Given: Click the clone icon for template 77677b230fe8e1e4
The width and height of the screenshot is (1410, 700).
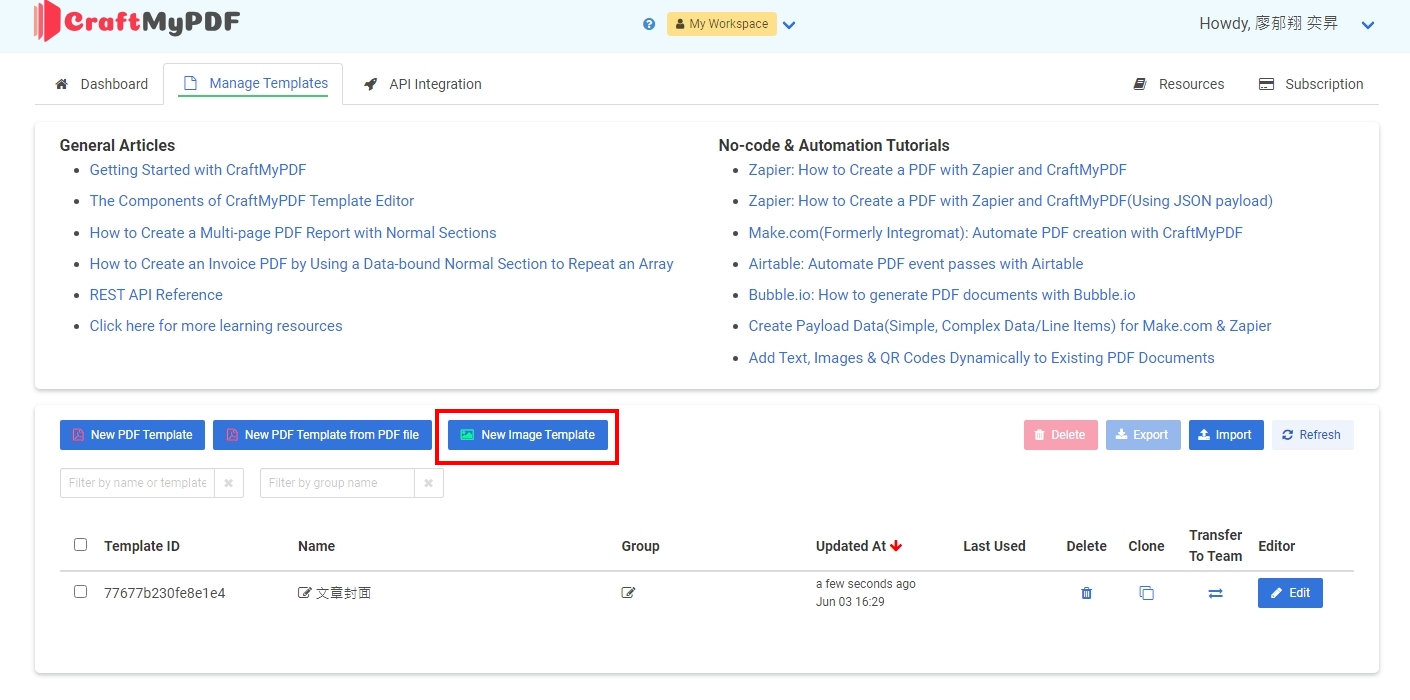Looking at the screenshot, I should click(x=1146, y=593).
